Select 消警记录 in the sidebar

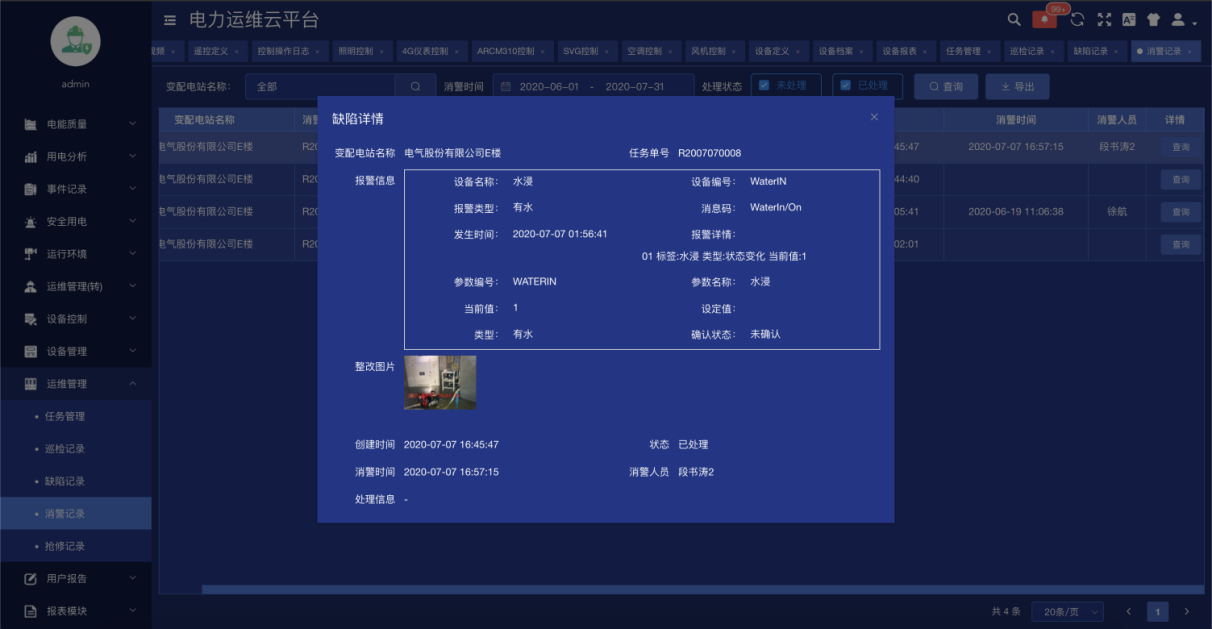coord(75,514)
